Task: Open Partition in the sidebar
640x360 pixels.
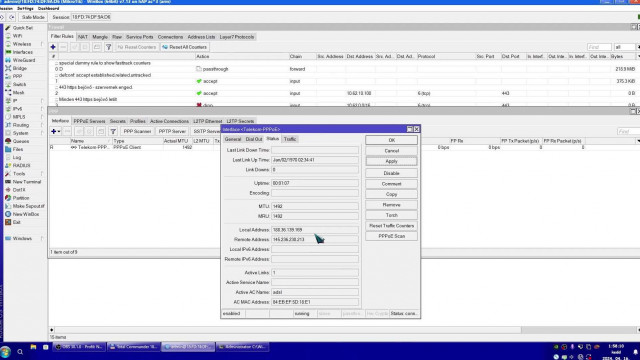Action: pyautogui.click(x=21, y=198)
